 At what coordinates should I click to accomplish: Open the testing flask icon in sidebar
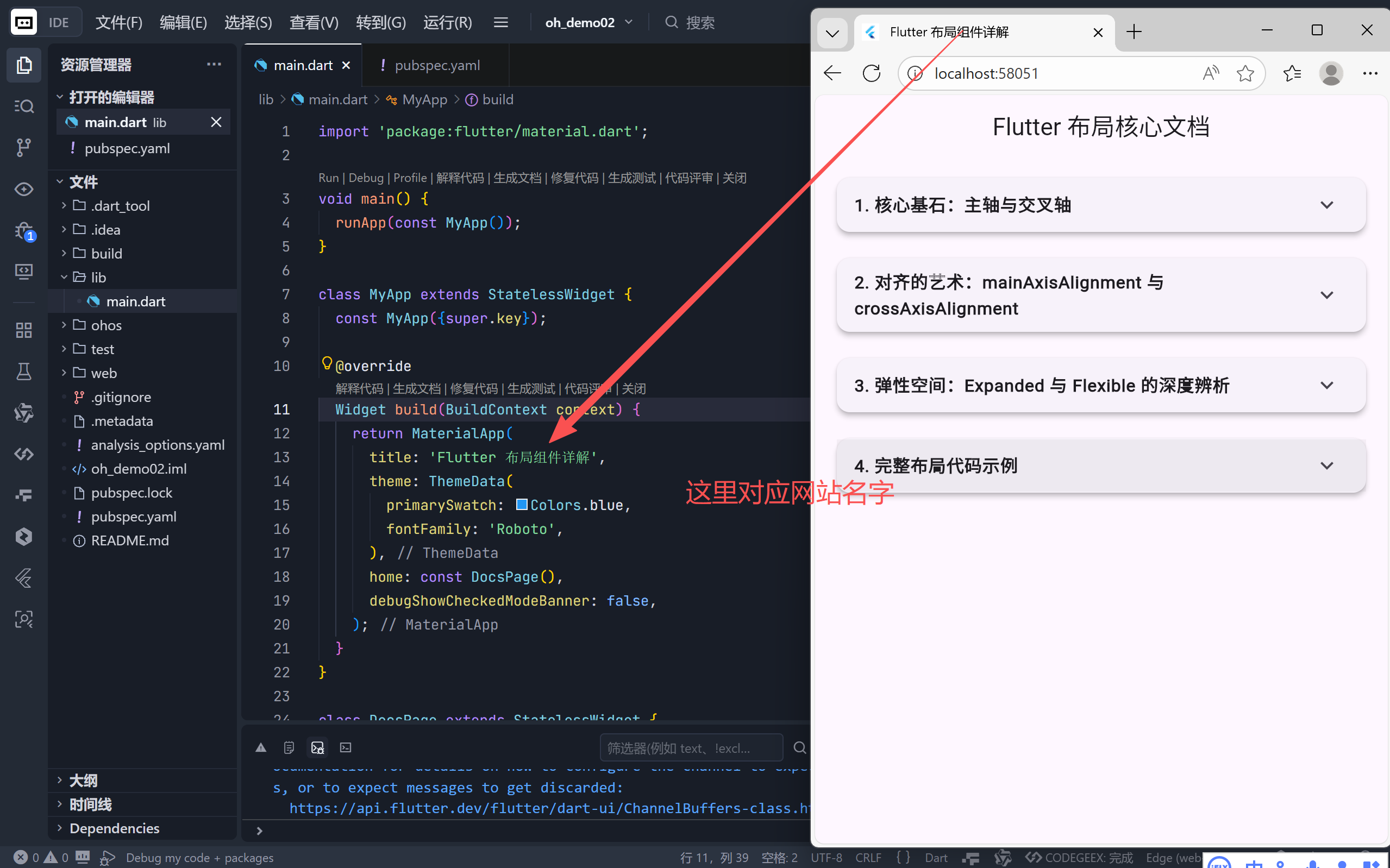tap(23, 372)
